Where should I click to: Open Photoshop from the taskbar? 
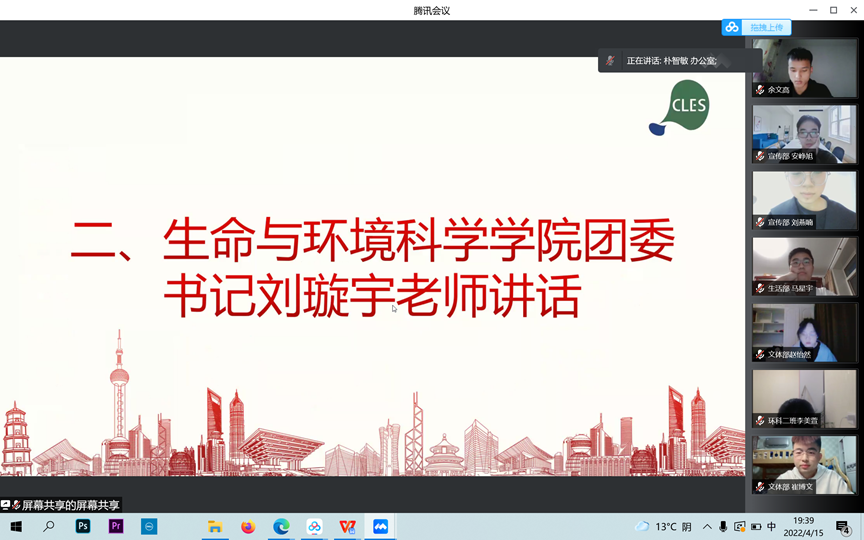tap(83, 527)
